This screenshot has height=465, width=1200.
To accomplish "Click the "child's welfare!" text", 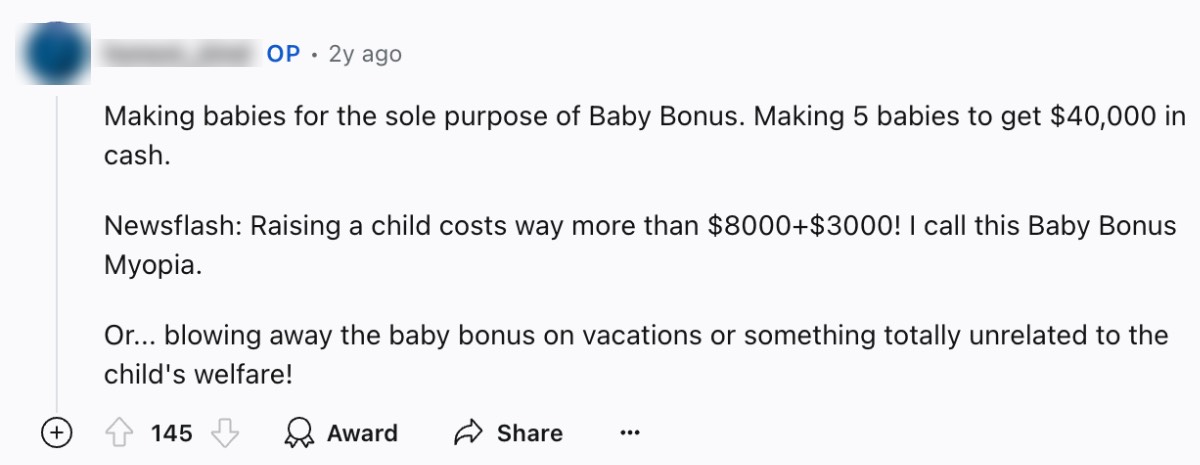I will (202, 374).
